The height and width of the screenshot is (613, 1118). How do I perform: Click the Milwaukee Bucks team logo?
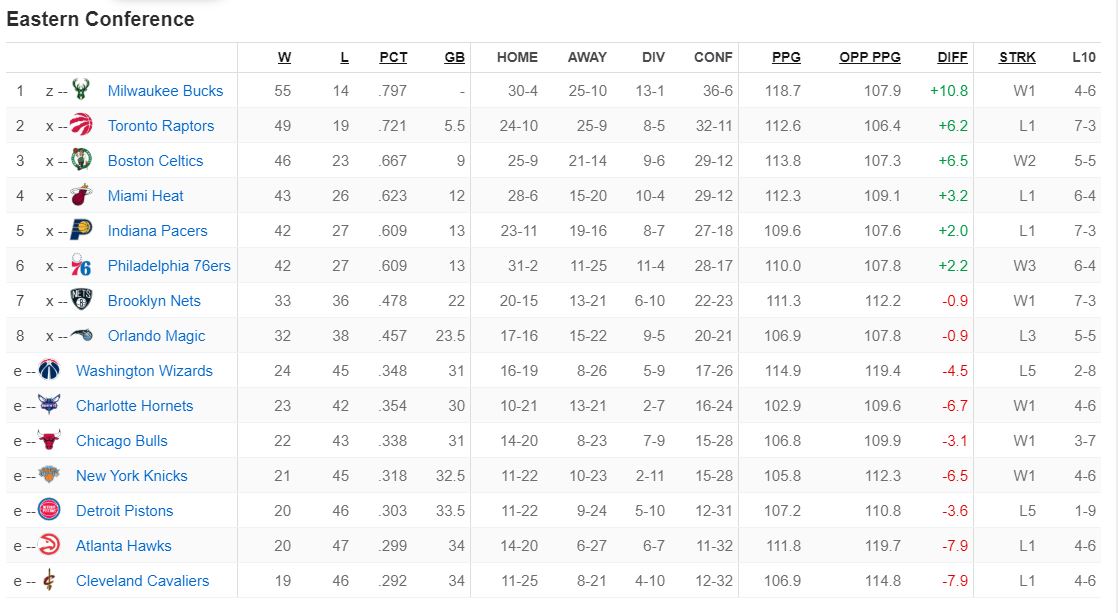pyautogui.click(x=81, y=90)
